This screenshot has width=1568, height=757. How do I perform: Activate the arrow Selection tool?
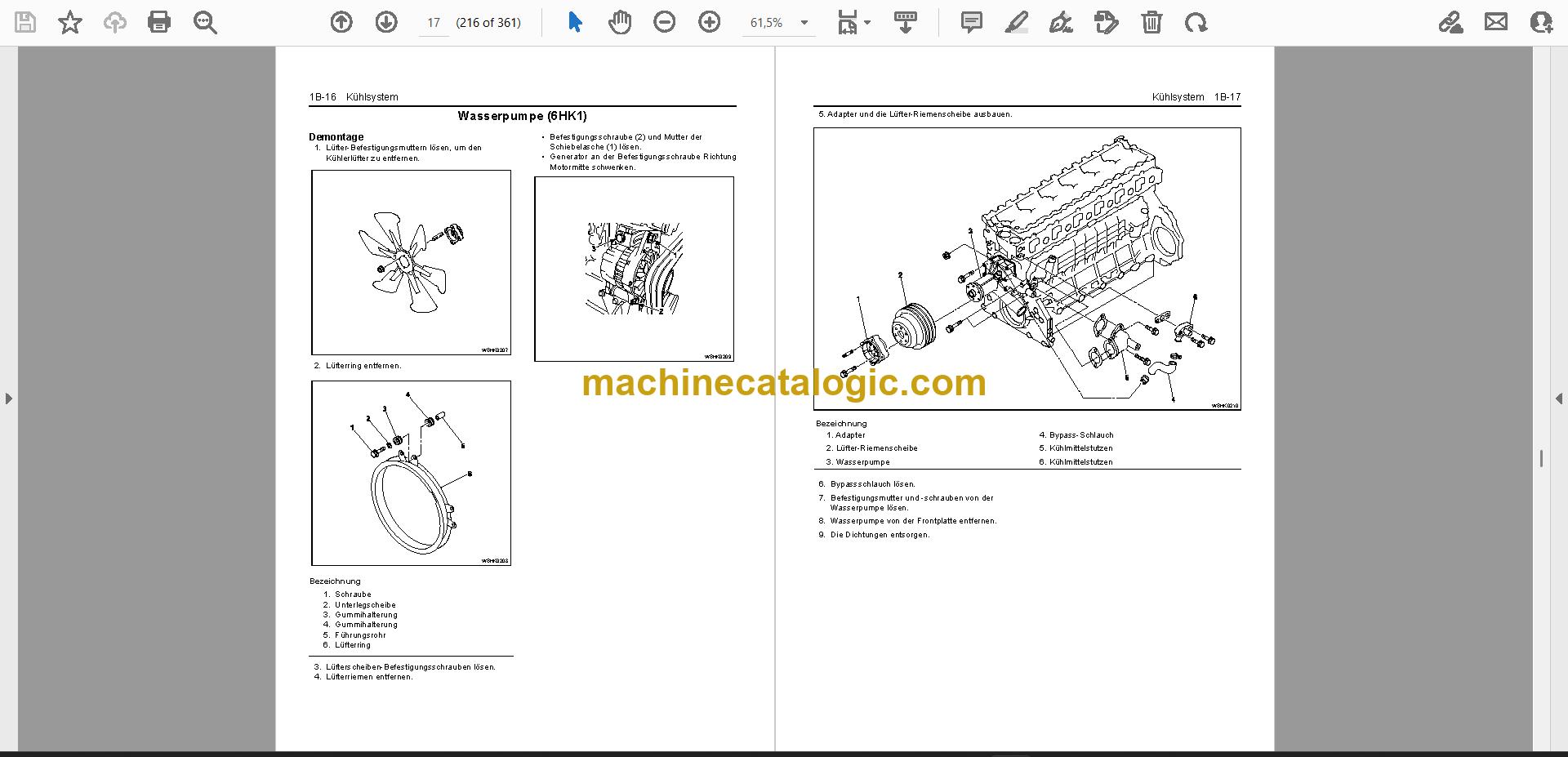click(575, 22)
